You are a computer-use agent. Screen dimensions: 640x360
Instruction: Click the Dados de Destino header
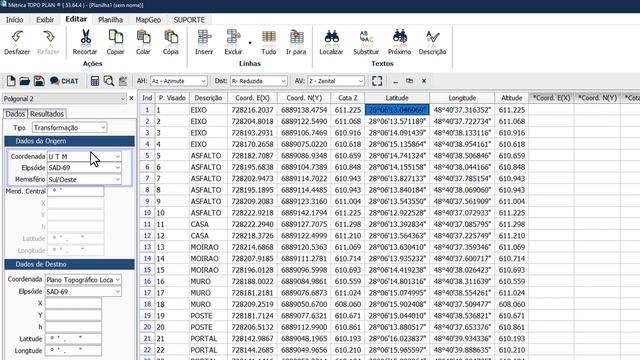pos(69,264)
